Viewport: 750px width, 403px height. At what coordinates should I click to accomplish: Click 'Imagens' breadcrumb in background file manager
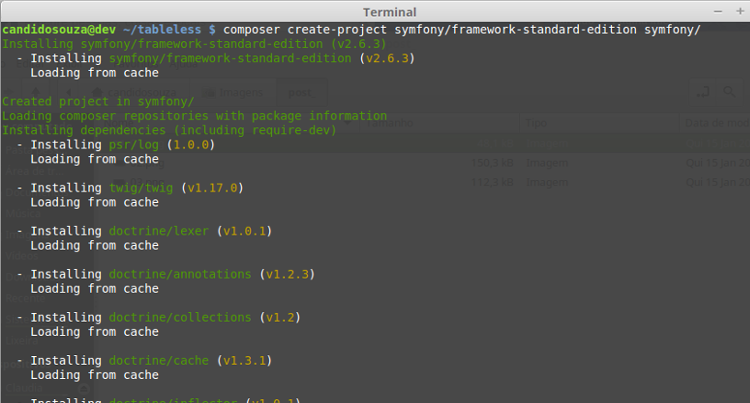pos(234,92)
